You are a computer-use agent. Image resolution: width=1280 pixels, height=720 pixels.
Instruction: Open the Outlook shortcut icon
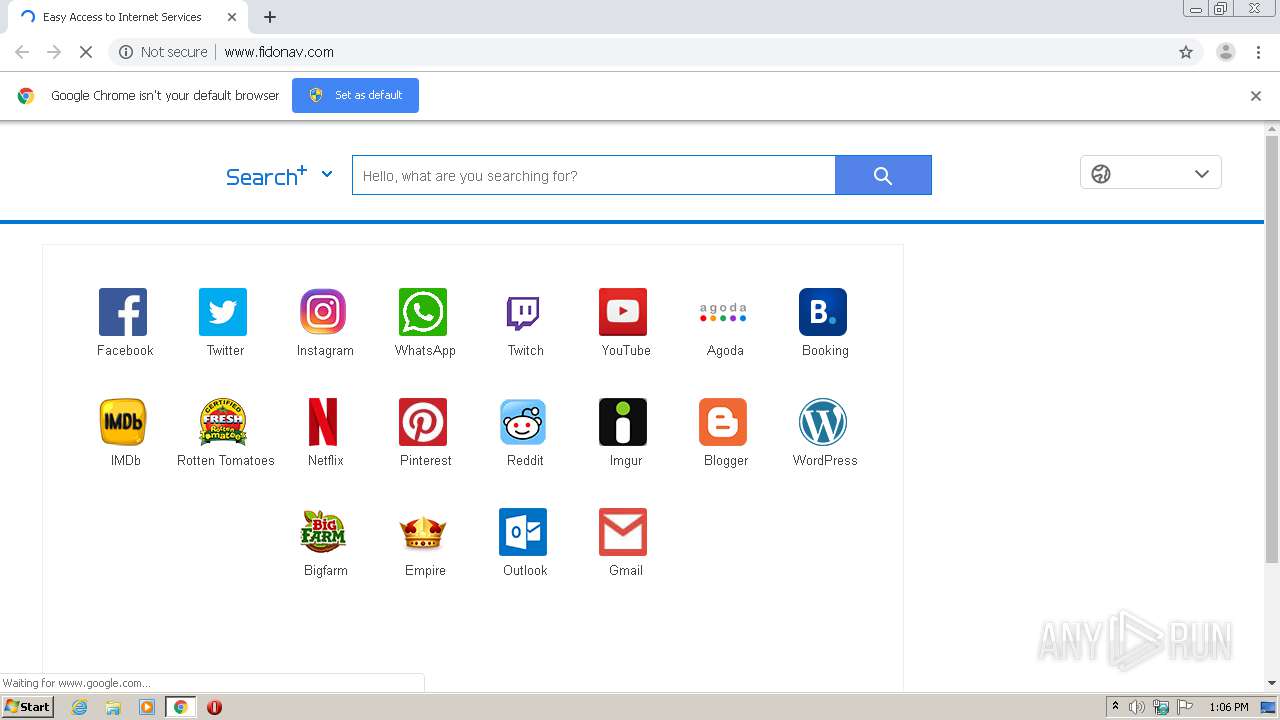523,532
